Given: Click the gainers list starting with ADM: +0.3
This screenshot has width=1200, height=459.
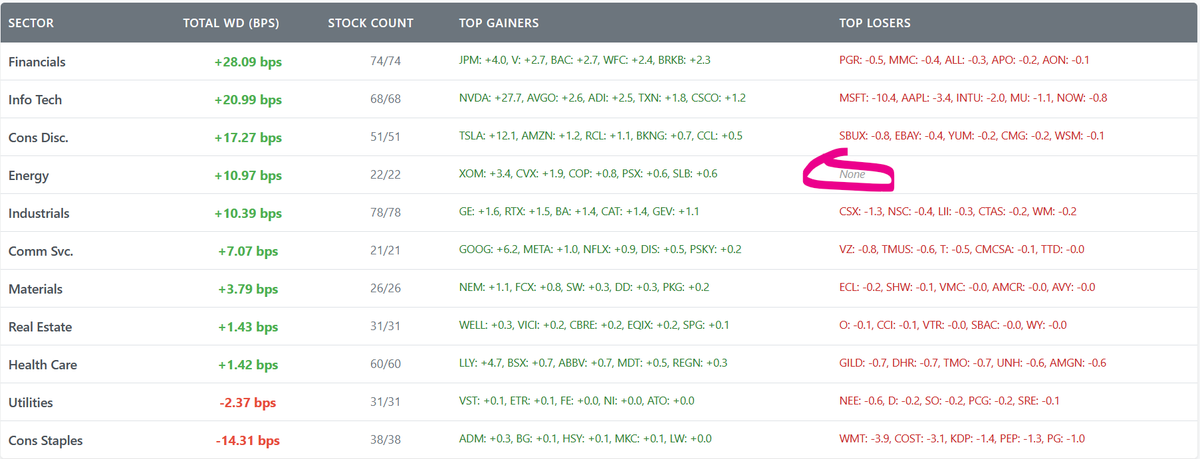Looking at the screenshot, I should pos(585,440).
